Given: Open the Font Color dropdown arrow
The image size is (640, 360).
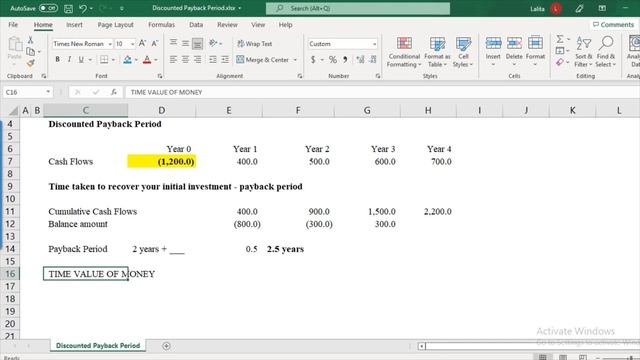Looking at the screenshot, I should (156, 60).
